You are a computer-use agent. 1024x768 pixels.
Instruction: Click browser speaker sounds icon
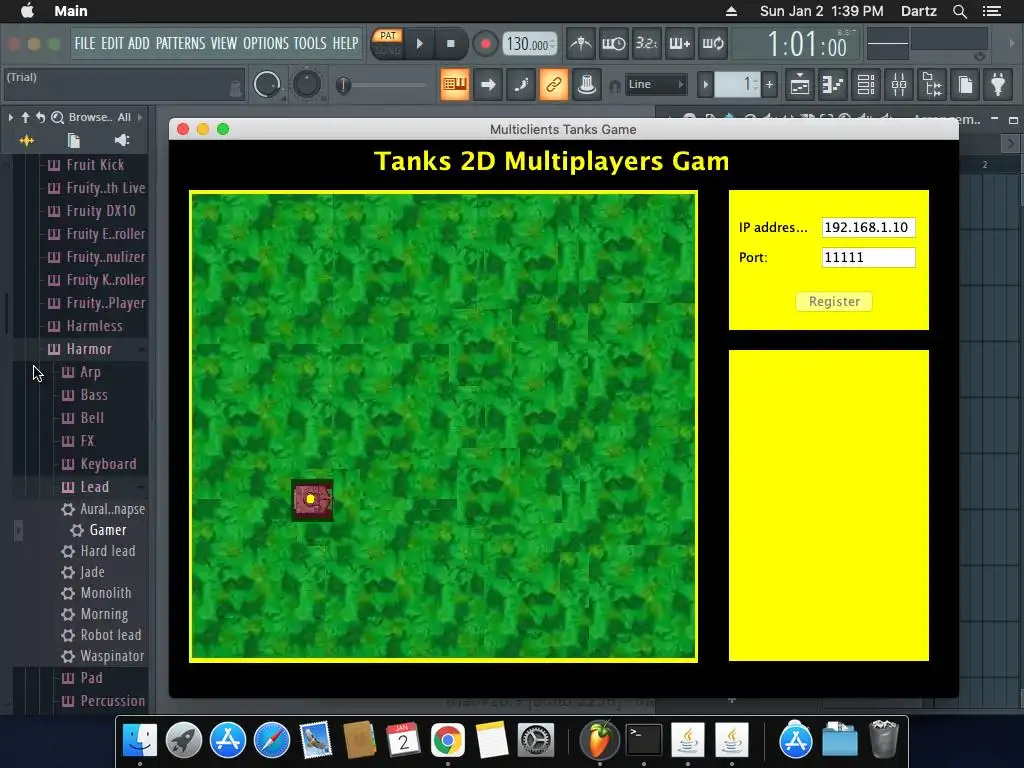coord(122,140)
